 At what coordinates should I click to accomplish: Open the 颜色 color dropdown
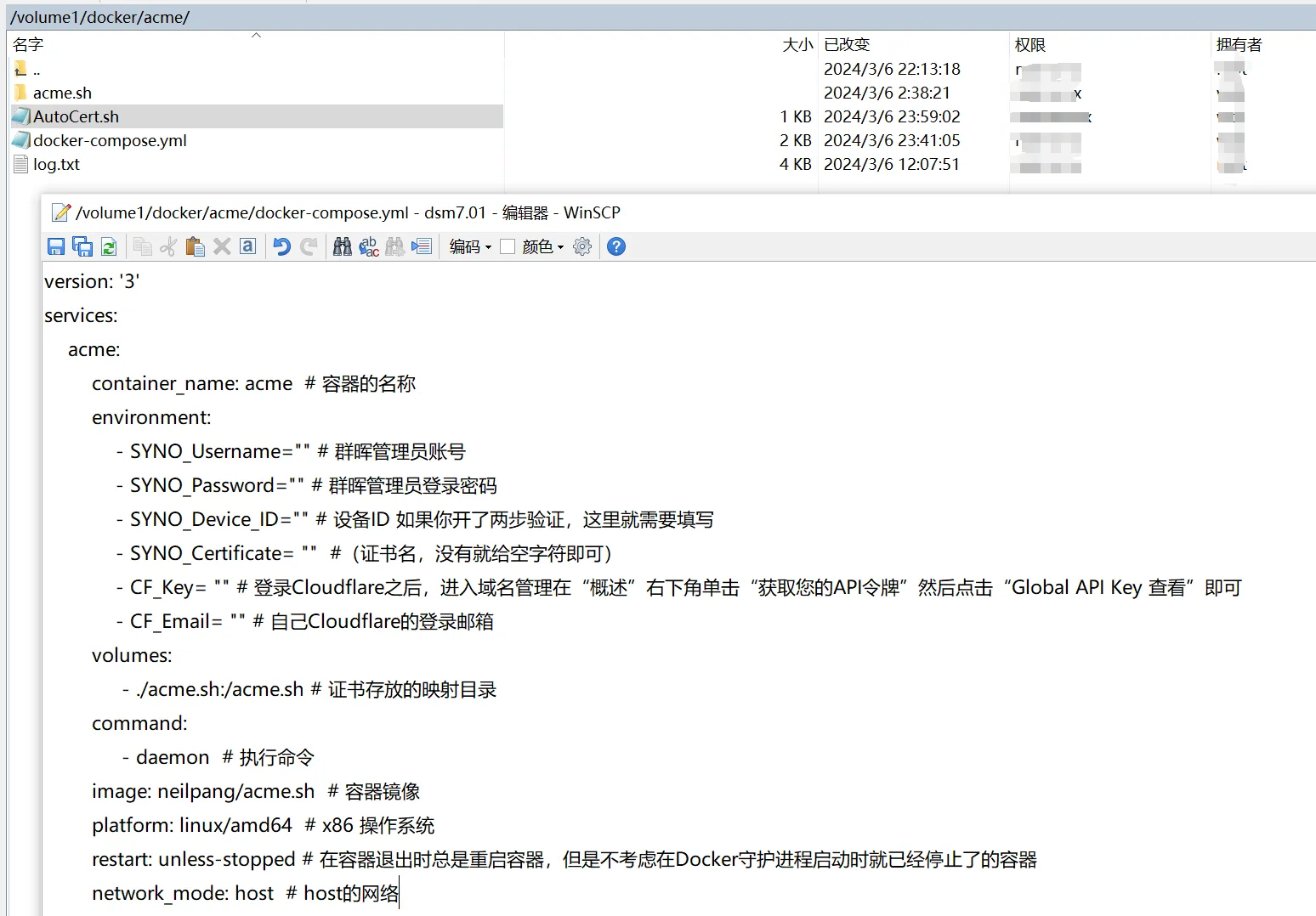pos(543,246)
